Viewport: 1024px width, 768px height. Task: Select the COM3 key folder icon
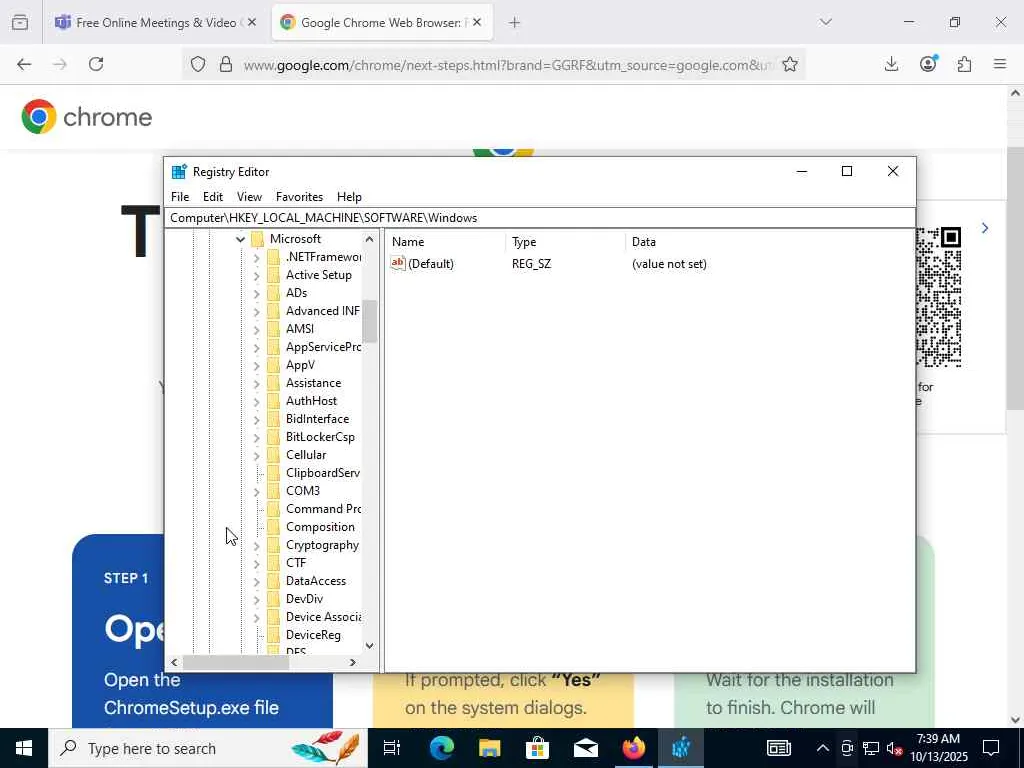click(274, 490)
